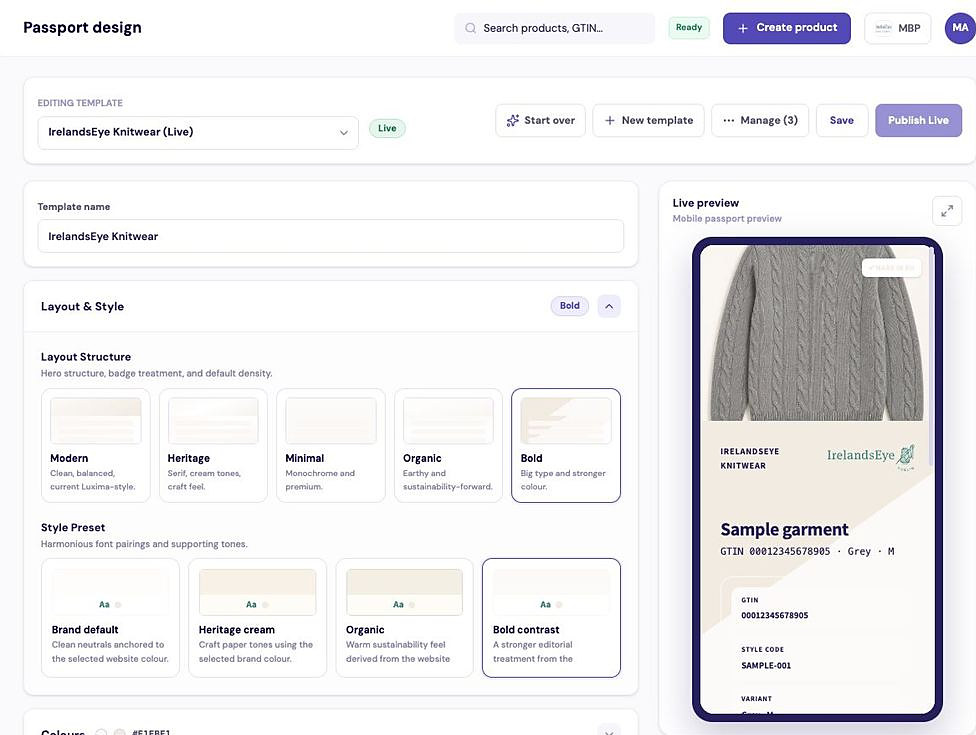
Task: Choose the Brand default style preset
Action: [x=110, y=617]
